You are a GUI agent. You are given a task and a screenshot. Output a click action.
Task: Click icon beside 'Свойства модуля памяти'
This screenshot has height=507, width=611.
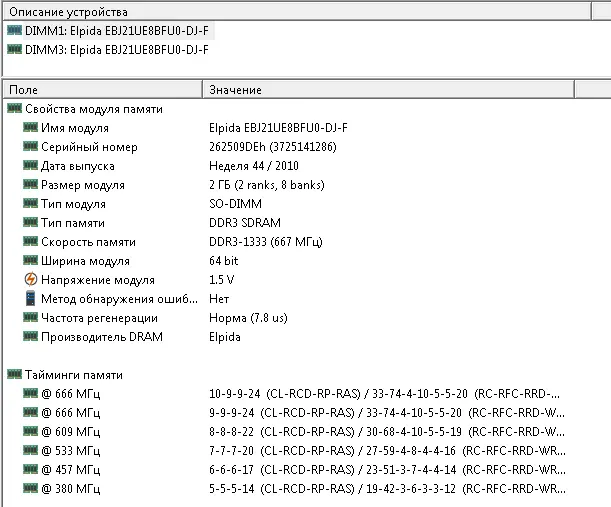tap(14, 108)
